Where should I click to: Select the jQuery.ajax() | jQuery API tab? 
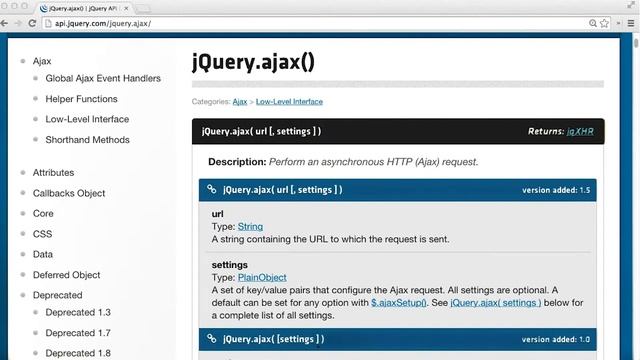click(x=84, y=8)
